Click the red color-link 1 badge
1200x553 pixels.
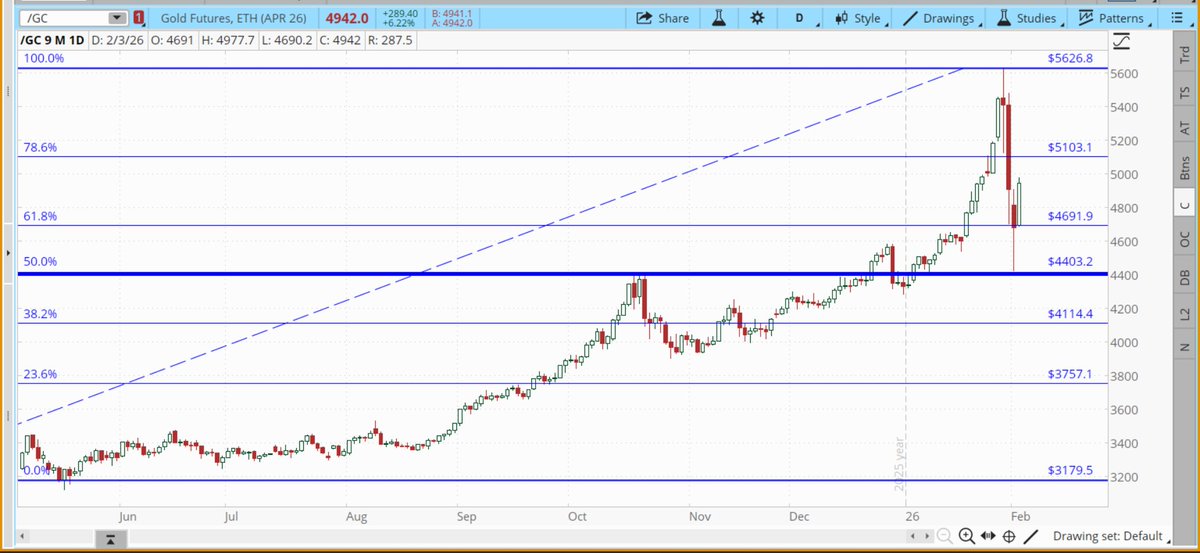[x=138, y=18]
